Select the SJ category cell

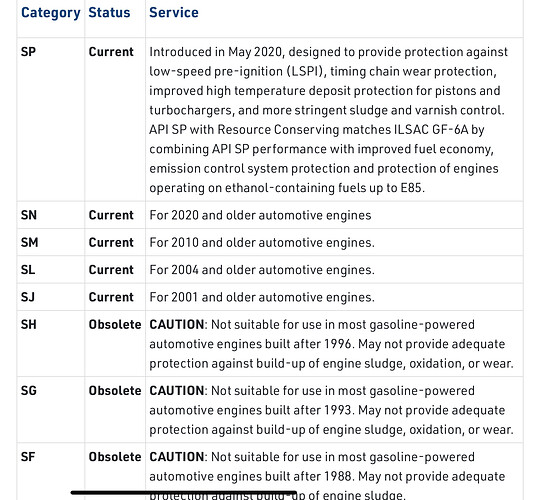pyautogui.click(x=28, y=297)
